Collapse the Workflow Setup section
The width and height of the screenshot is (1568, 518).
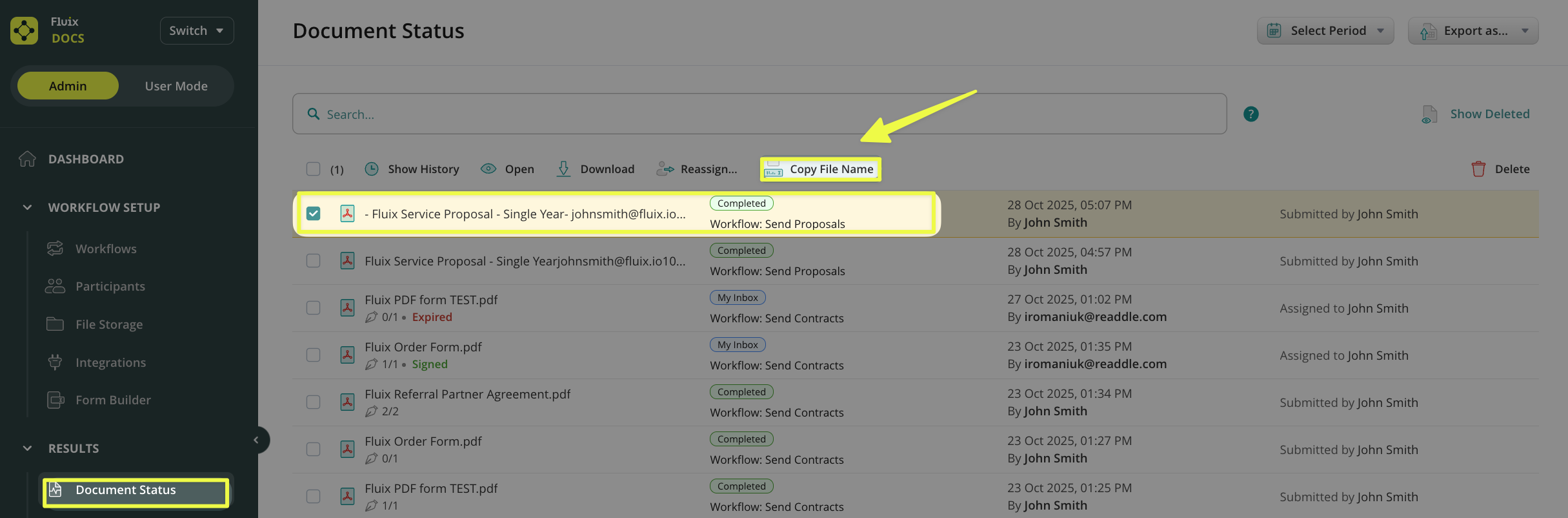(x=27, y=207)
